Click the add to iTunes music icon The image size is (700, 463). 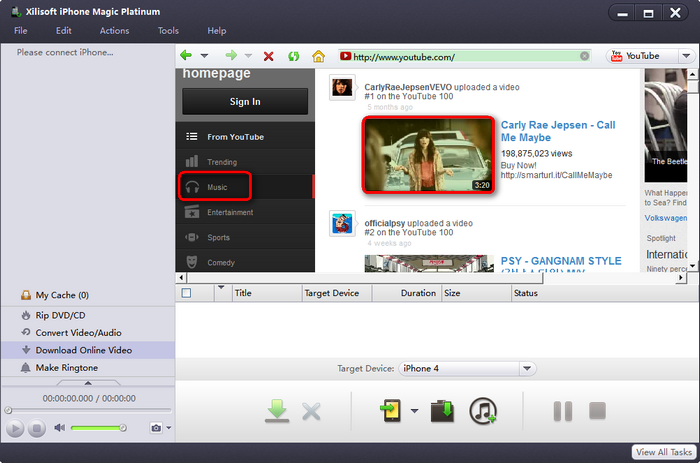483,410
